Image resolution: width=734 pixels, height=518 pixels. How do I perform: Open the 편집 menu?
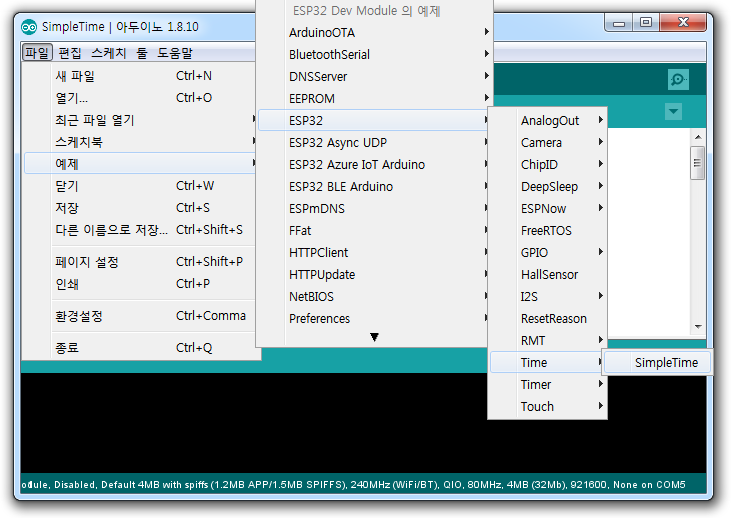[x=70, y=52]
